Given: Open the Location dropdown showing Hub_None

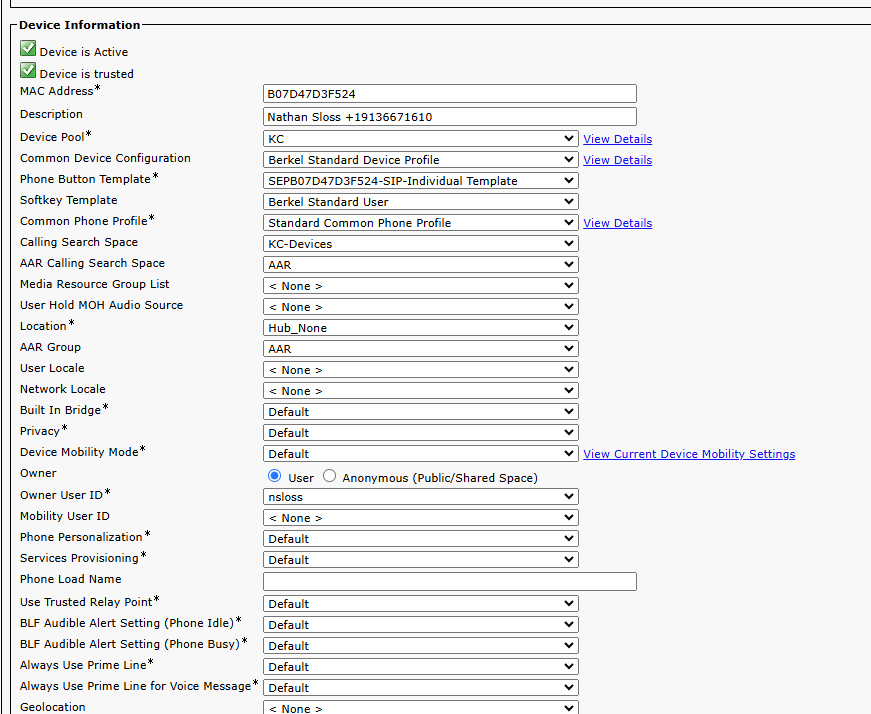Looking at the screenshot, I should [421, 327].
